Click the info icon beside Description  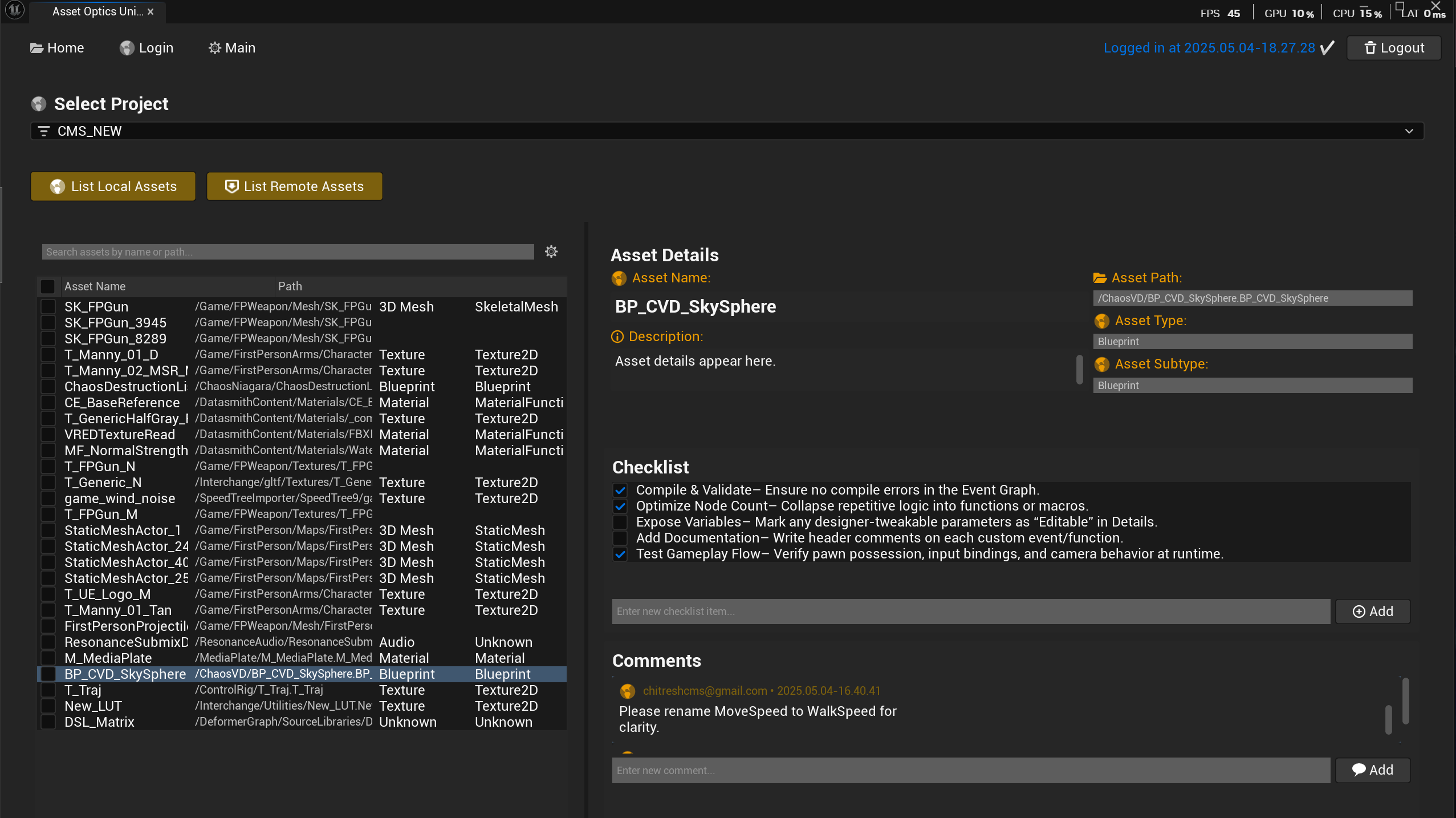pyautogui.click(x=617, y=337)
